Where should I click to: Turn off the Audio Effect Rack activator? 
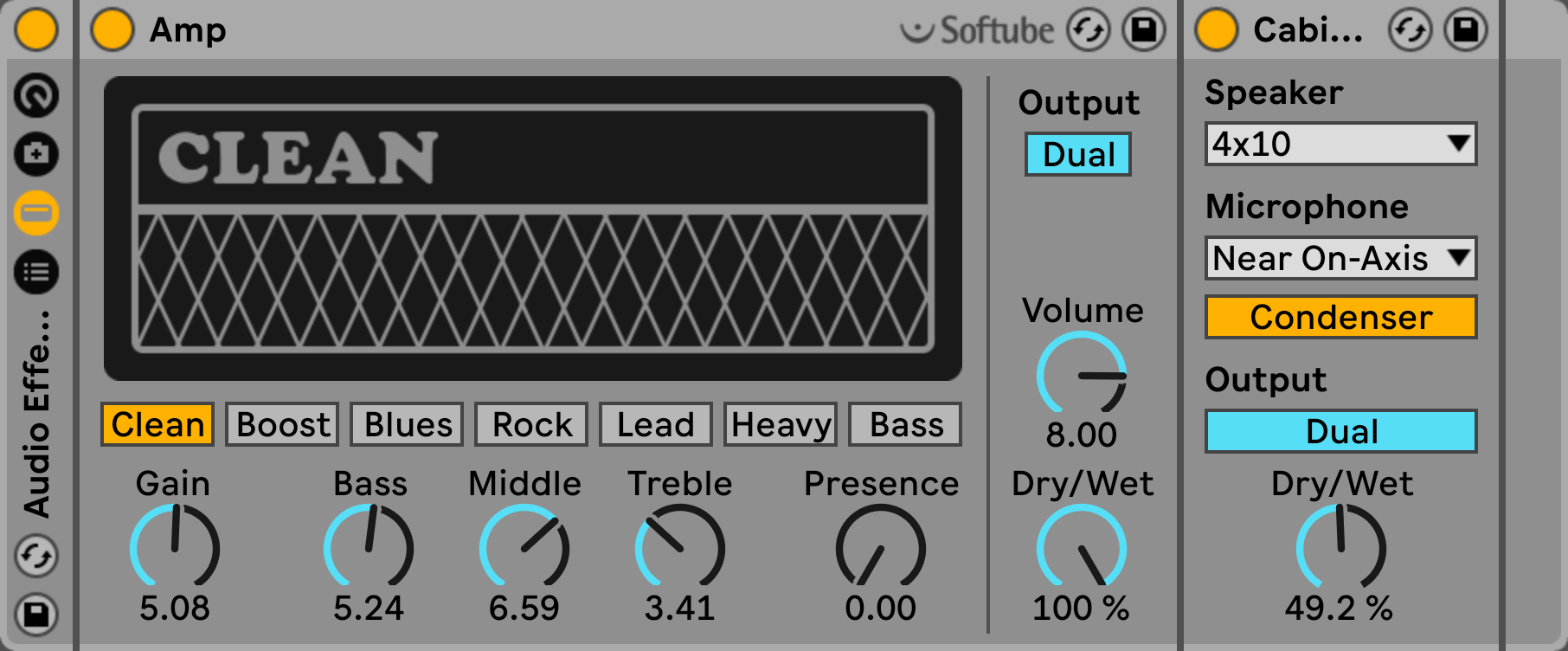coord(36,30)
